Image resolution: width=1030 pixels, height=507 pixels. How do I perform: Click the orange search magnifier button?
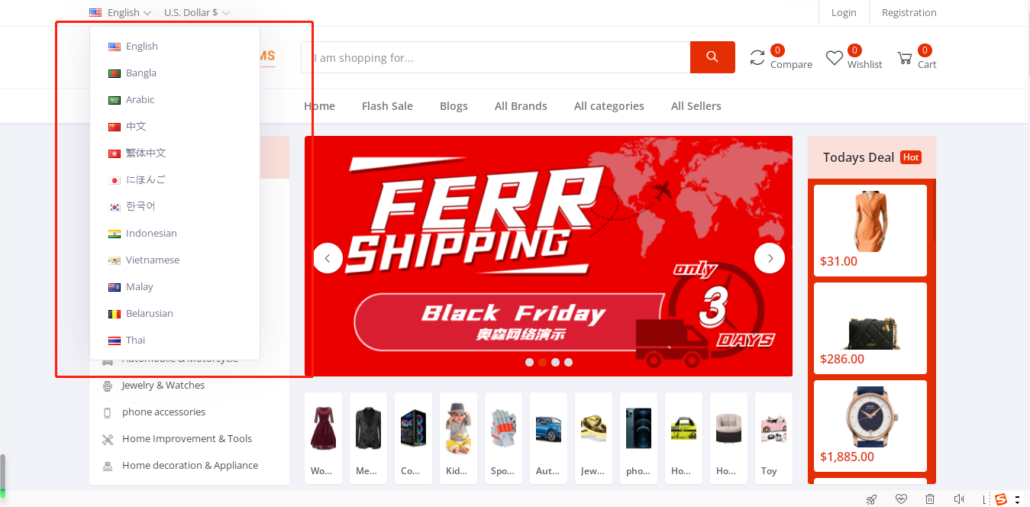pyautogui.click(x=712, y=57)
